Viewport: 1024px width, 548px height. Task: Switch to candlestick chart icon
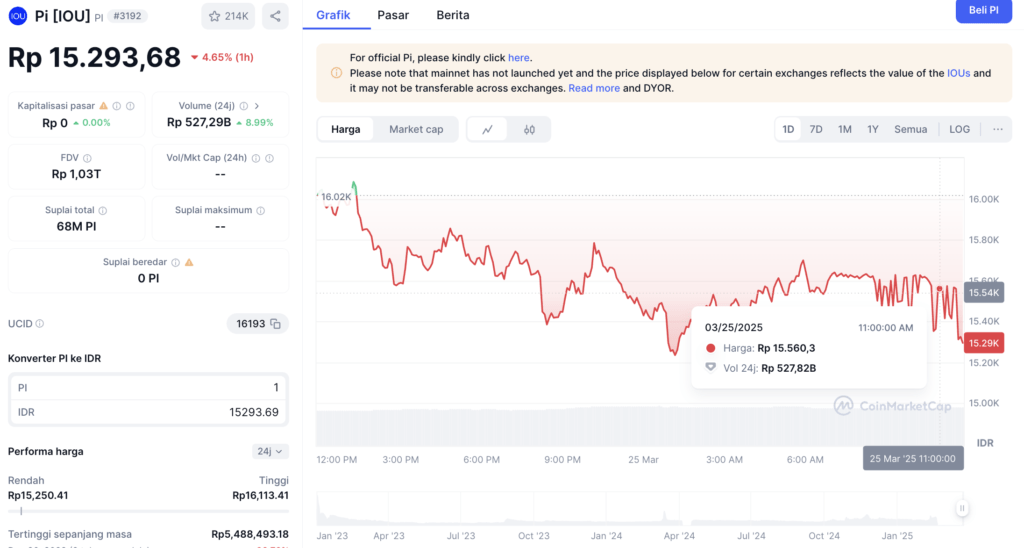pyautogui.click(x=530, y=129)
